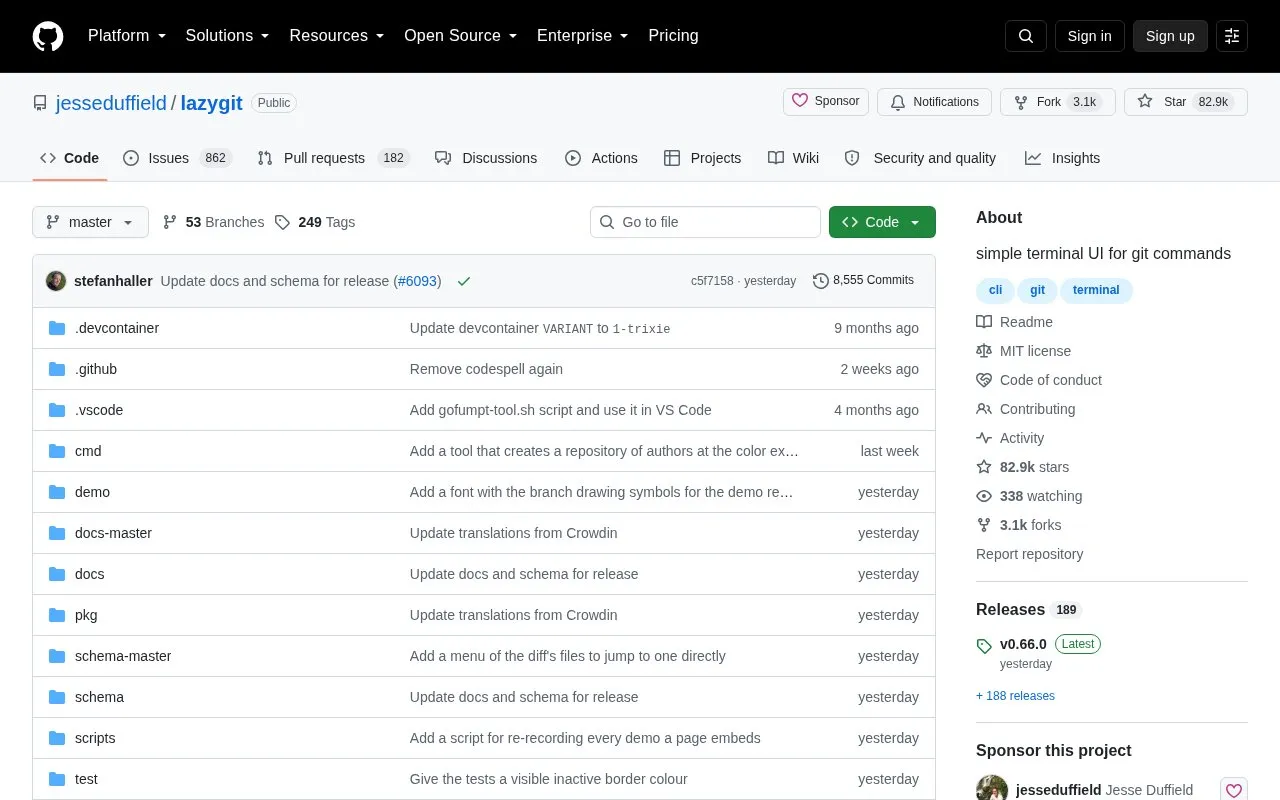
Task: Open the master branch selector
Action: tap(90, 222)
